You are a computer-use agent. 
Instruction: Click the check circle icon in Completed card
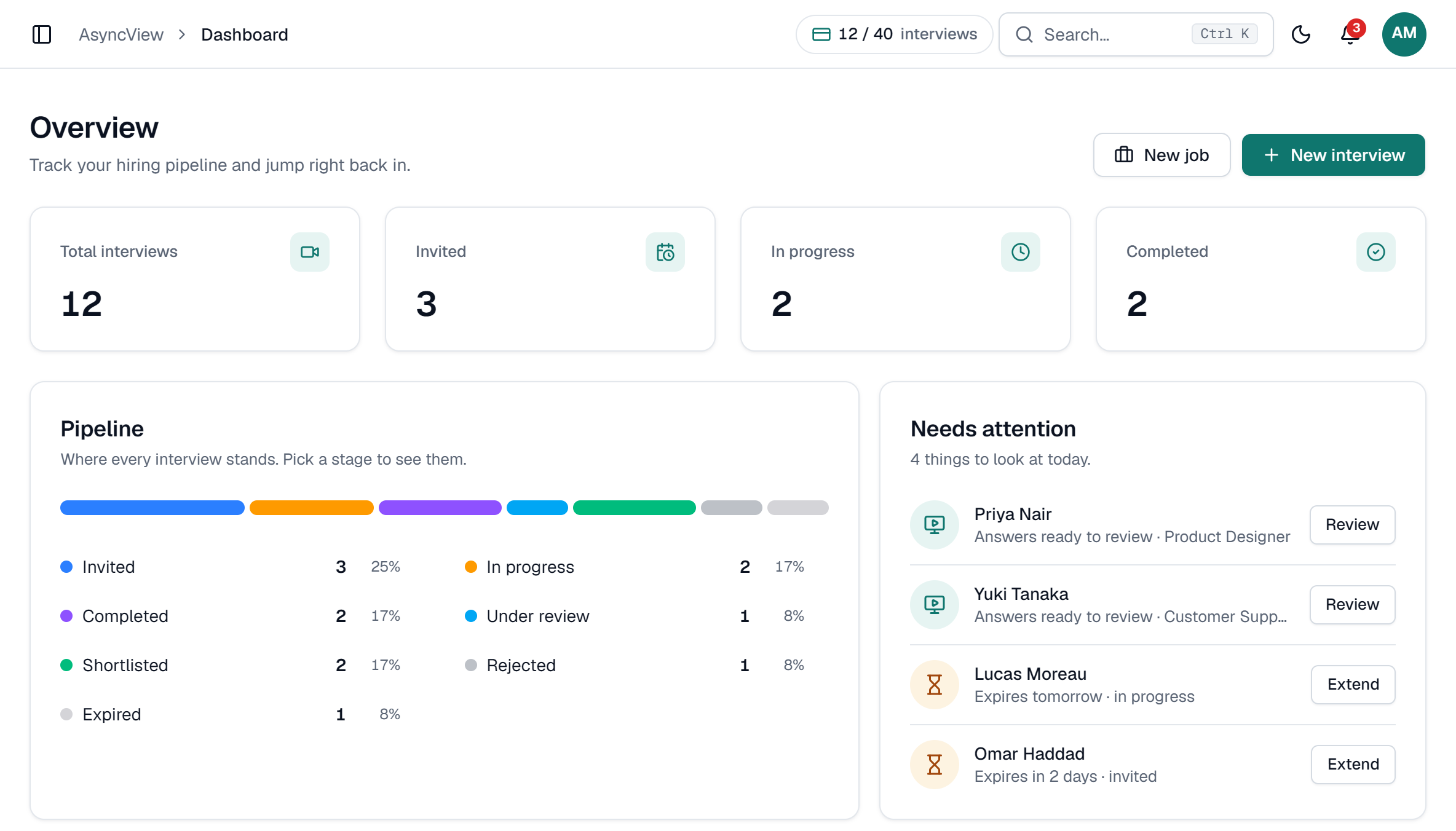(x=1376, y=252)
